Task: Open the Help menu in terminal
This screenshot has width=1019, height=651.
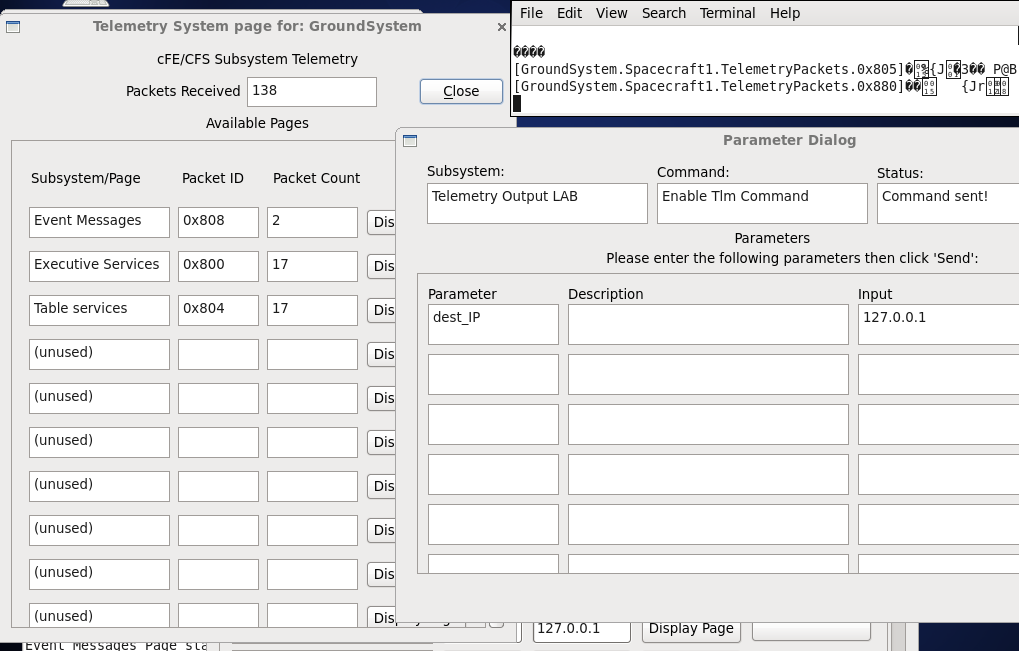Action: (785, 13)
